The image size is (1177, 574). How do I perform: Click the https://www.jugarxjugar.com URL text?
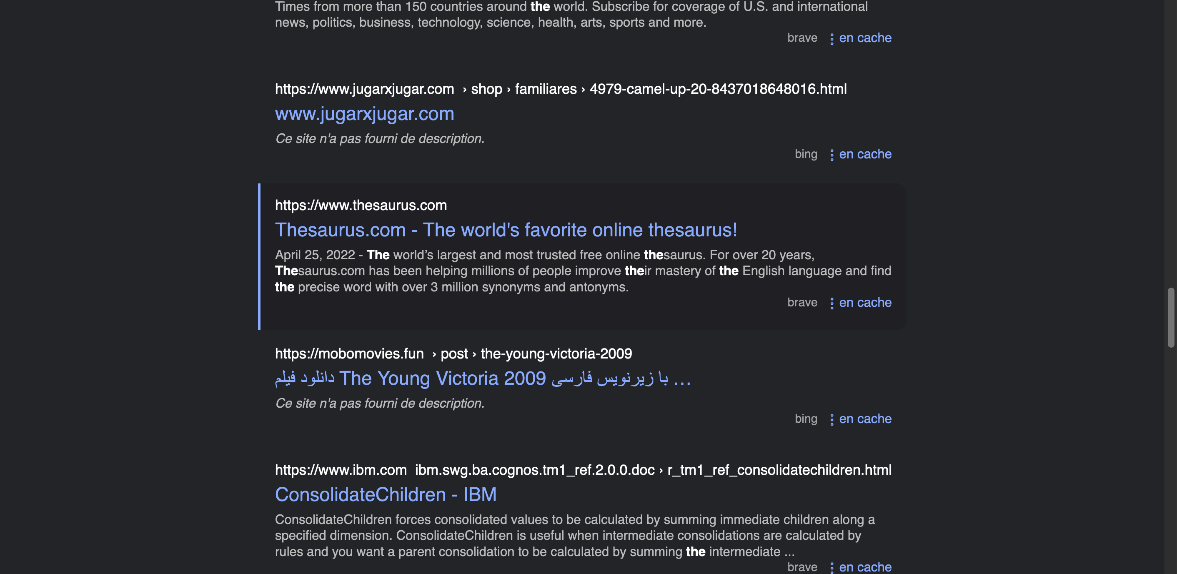coord(364,89)
